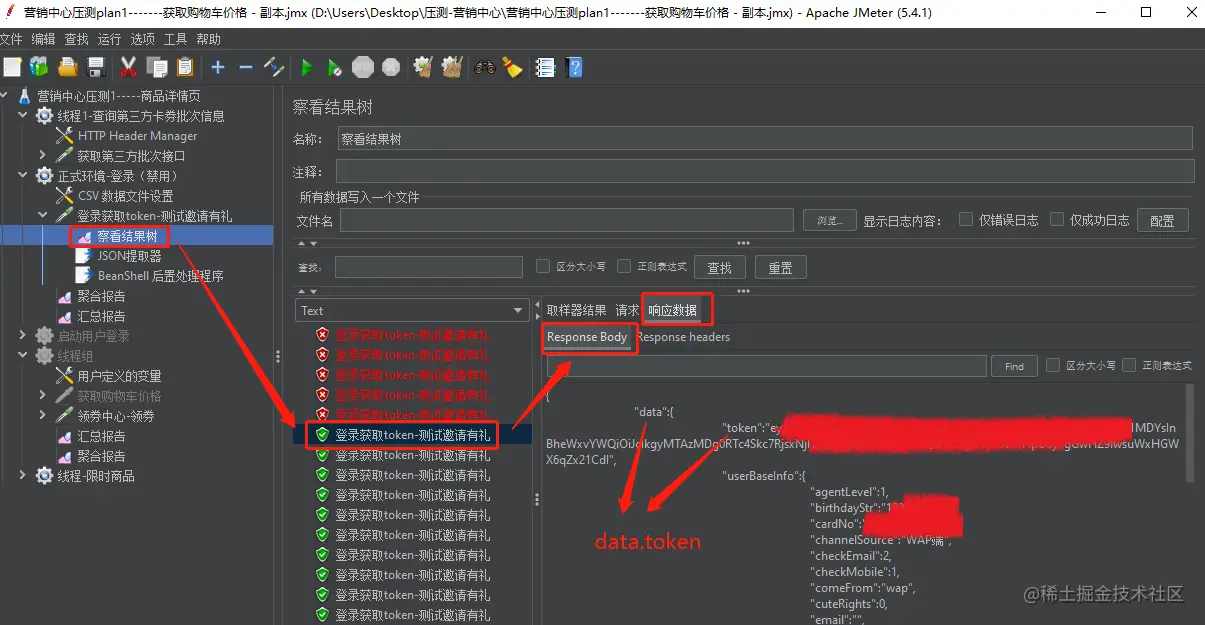Open the Text format dropdown
The width and height of the screenshot is (1205, 625).
pos(412,310)
